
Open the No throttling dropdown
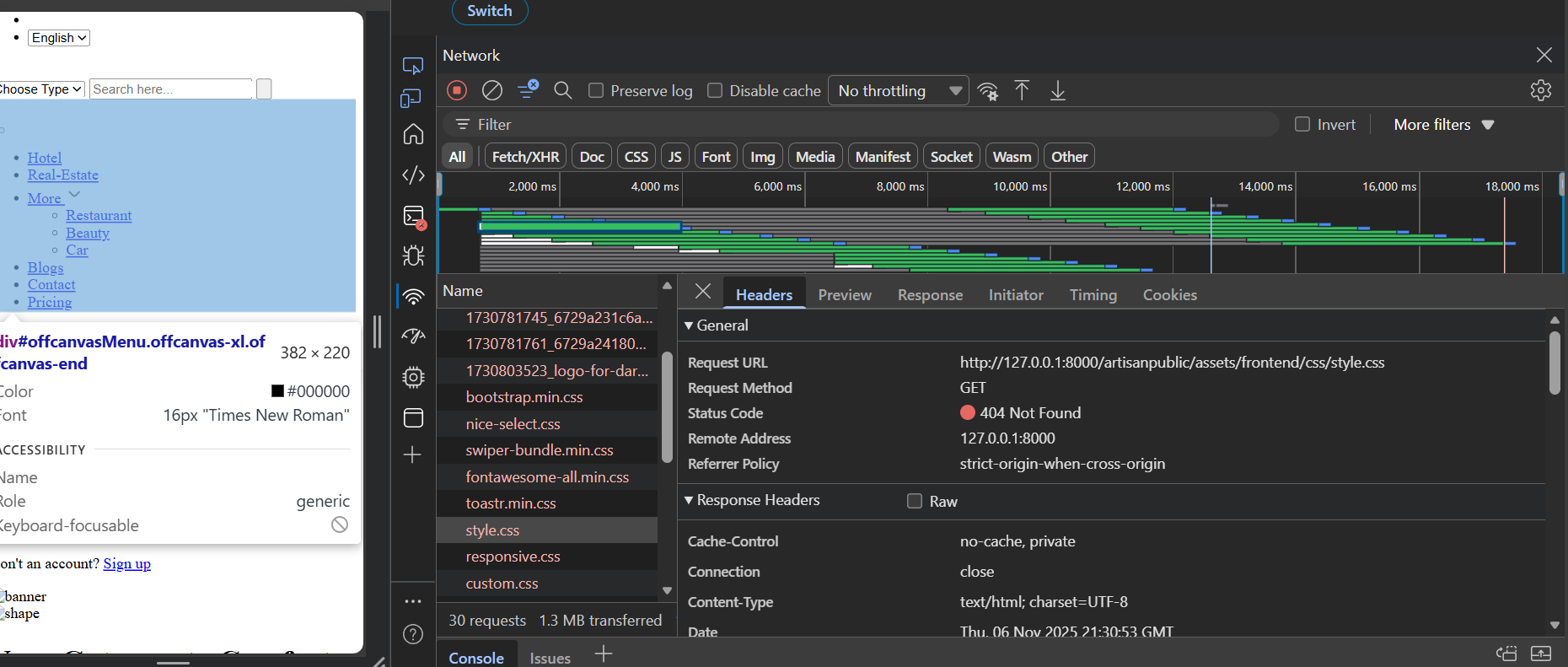coord(899,90)
